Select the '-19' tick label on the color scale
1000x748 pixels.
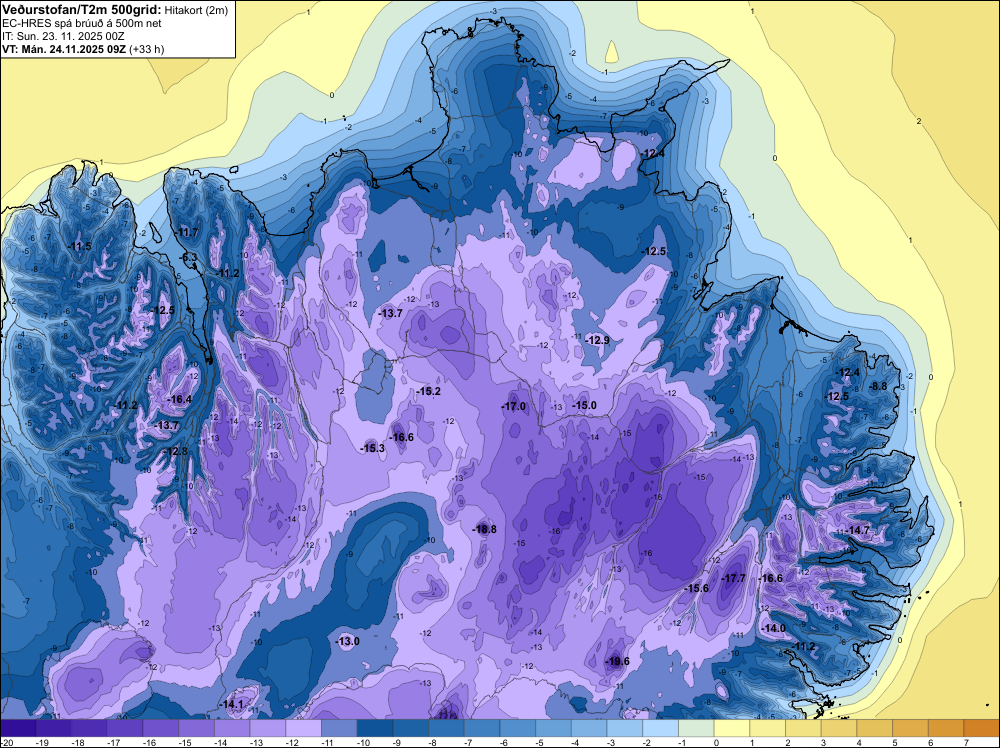click(x=43, y=743)
